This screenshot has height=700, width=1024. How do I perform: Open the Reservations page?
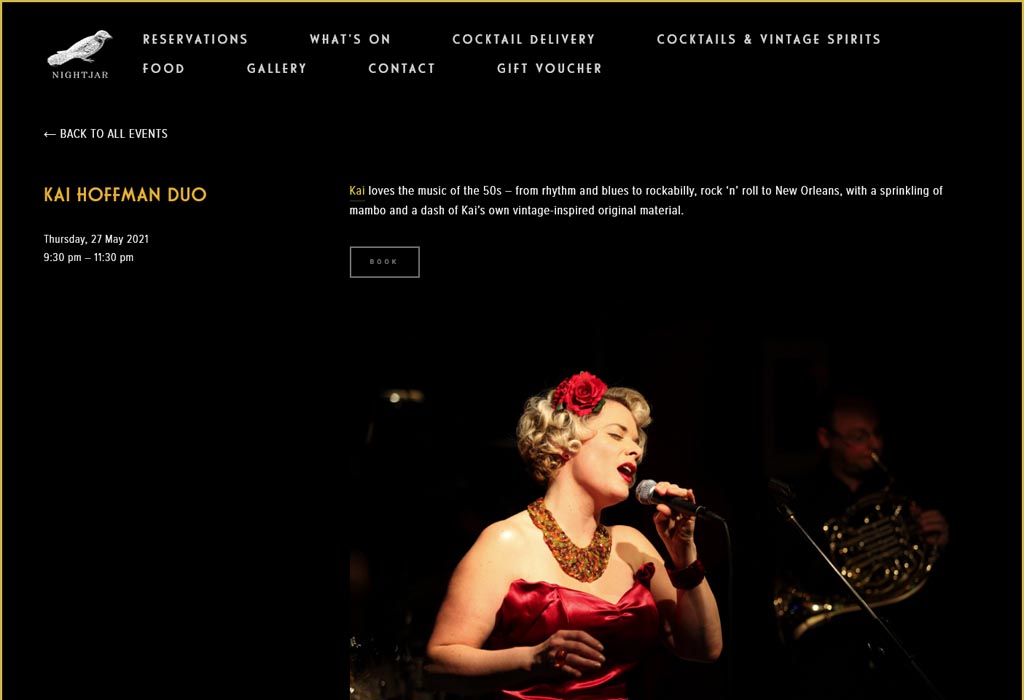(x=195, y=39)
